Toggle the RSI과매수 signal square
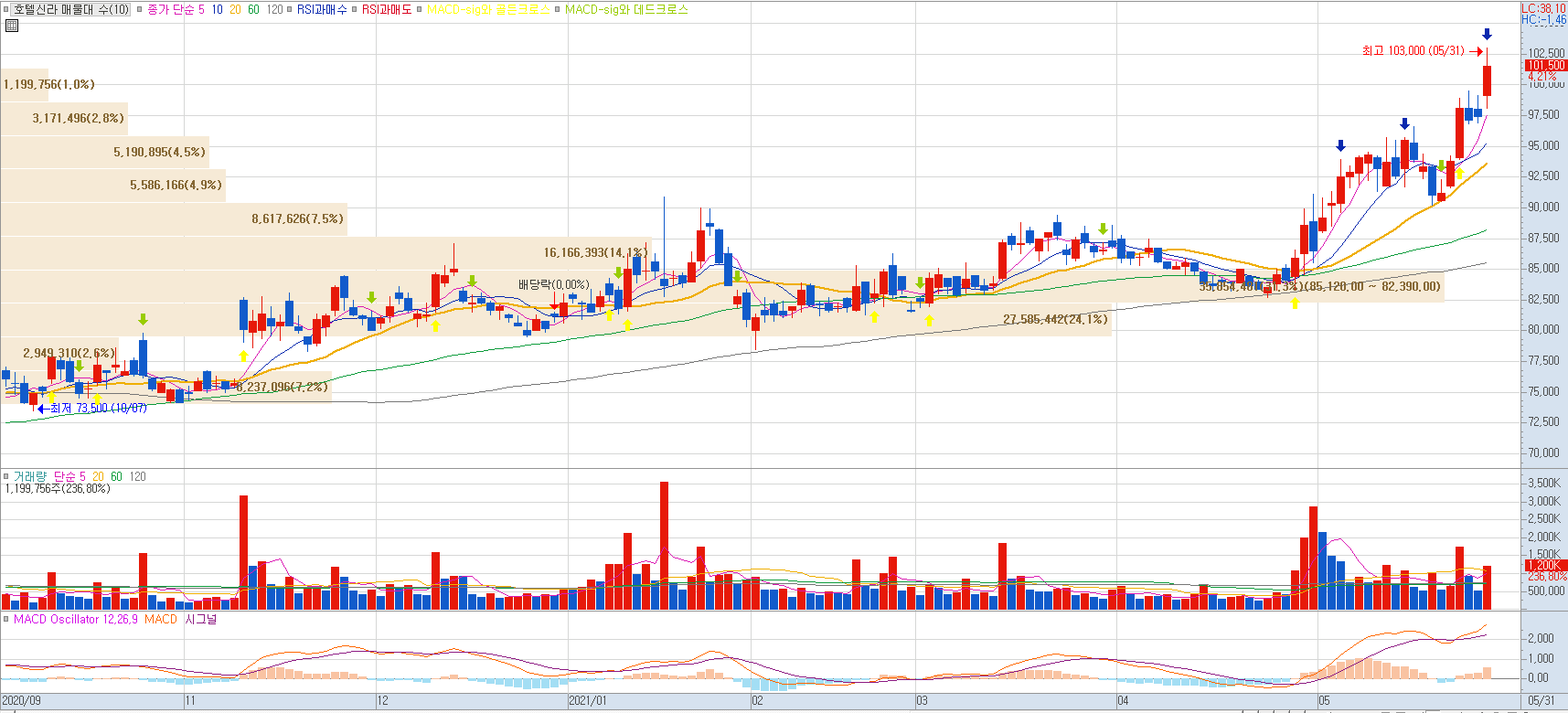Viewport: 1568px width, 713px height. [x=290, y=10]
